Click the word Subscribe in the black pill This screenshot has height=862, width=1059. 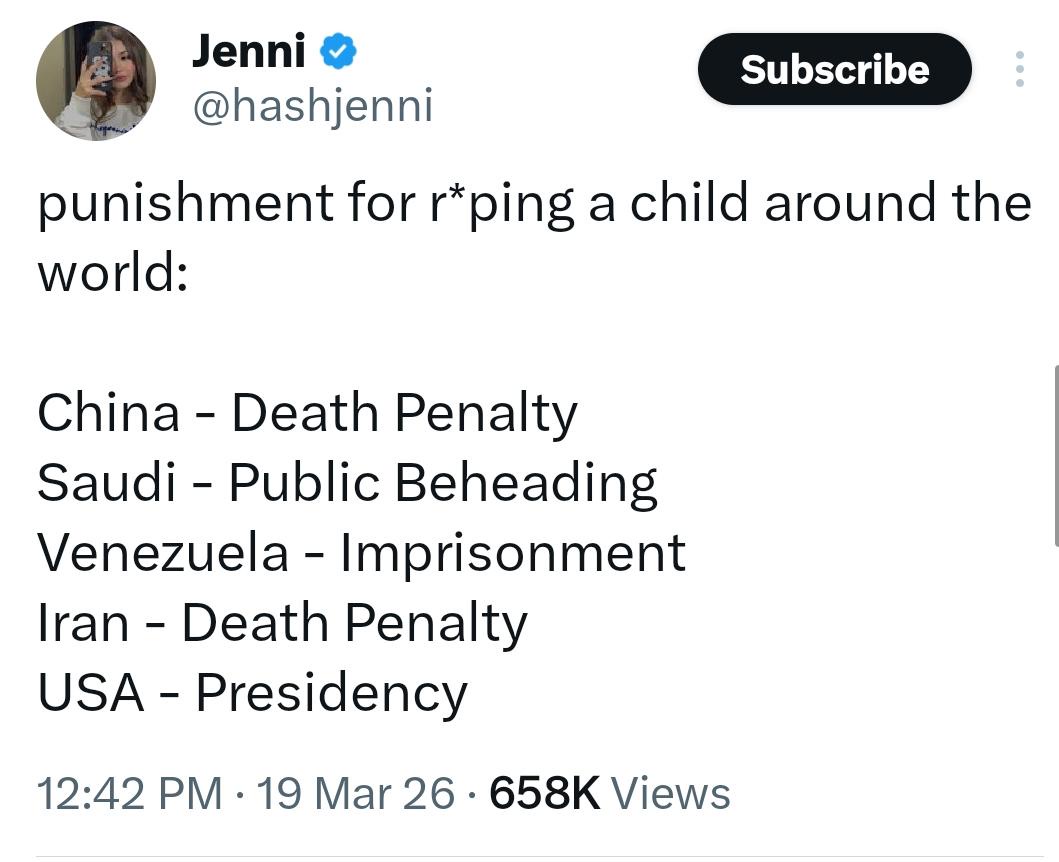pos(834,69)
